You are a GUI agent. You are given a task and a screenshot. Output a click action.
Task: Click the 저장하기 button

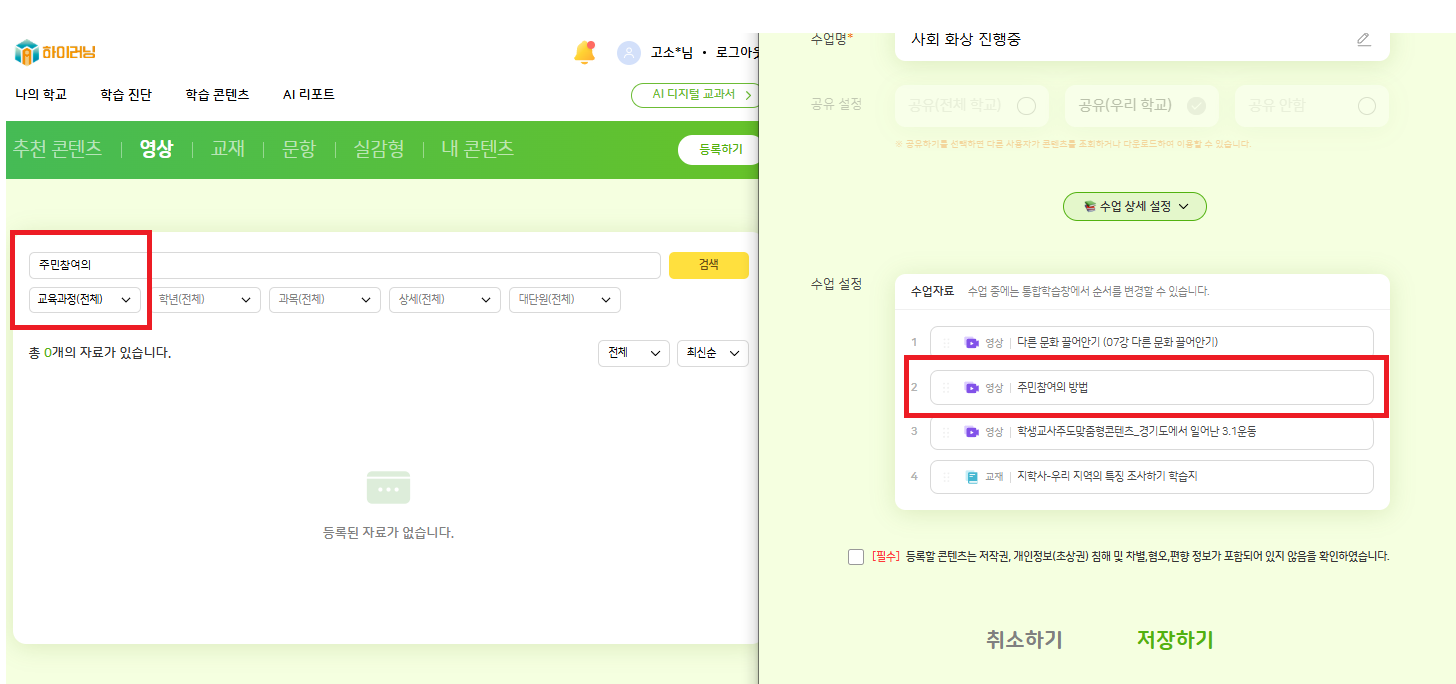(x=1174, y=640)
